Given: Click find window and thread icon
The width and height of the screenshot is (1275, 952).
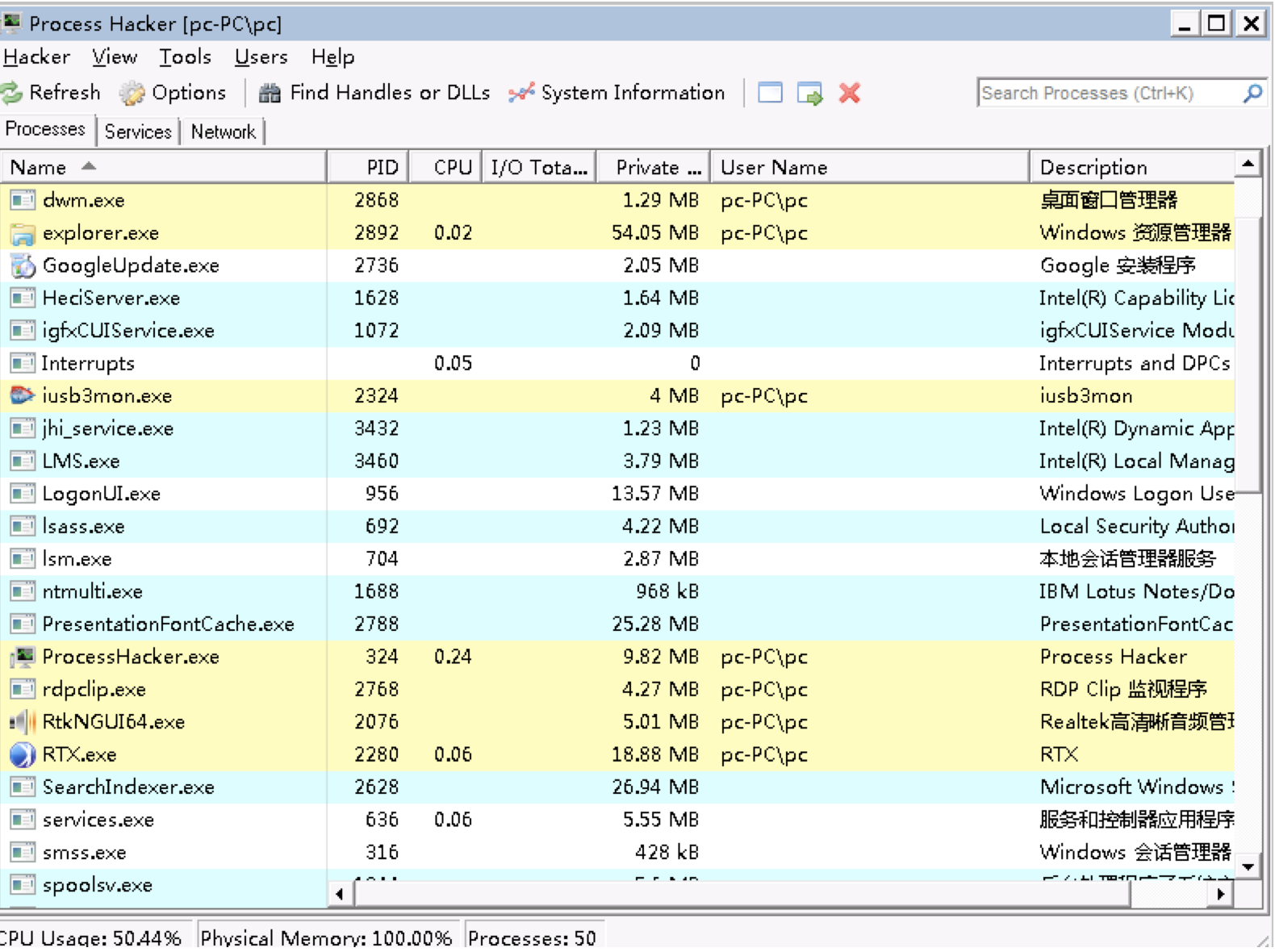Looking at the screenshot, I should click(x=809, y=94).
